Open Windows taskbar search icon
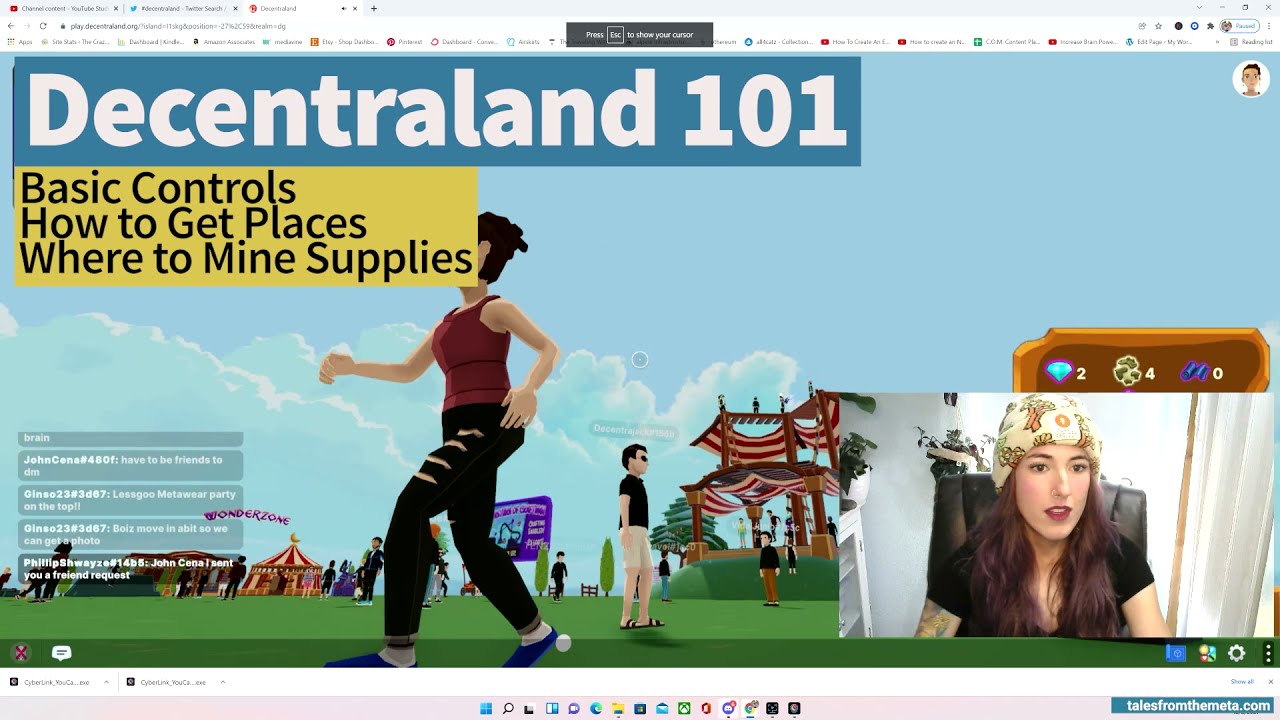This screenshot has width=1280, height=720. point(508,708)
